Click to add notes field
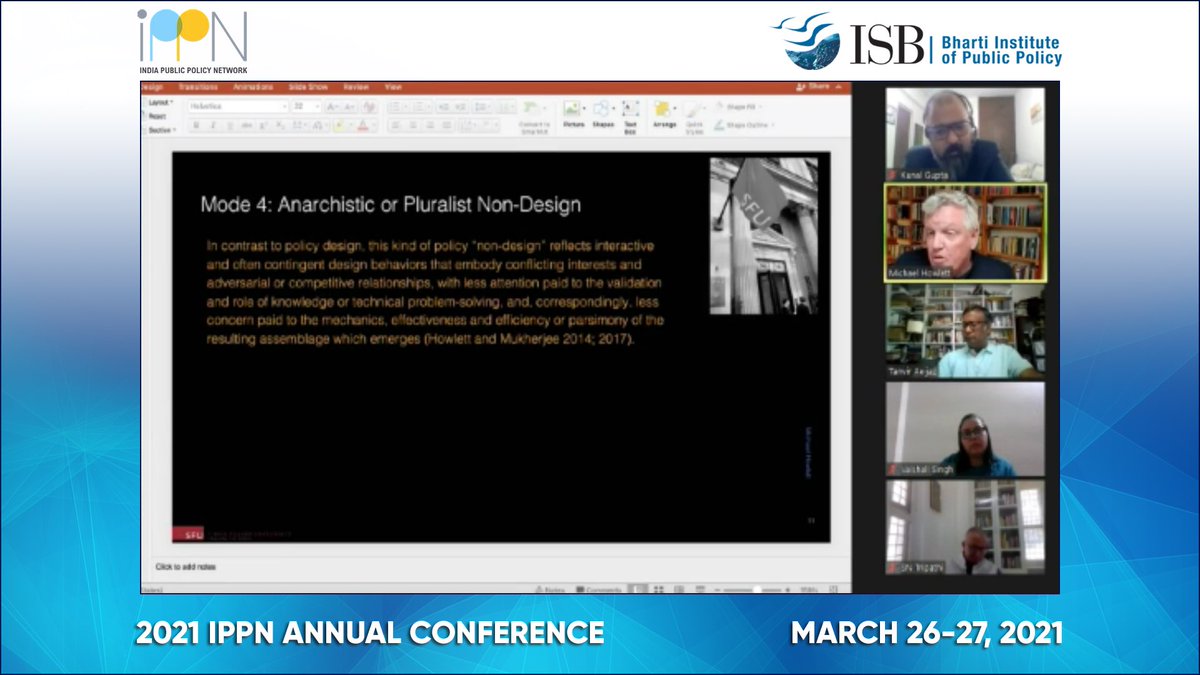The image size is (1200, 675). coord(185,567)
